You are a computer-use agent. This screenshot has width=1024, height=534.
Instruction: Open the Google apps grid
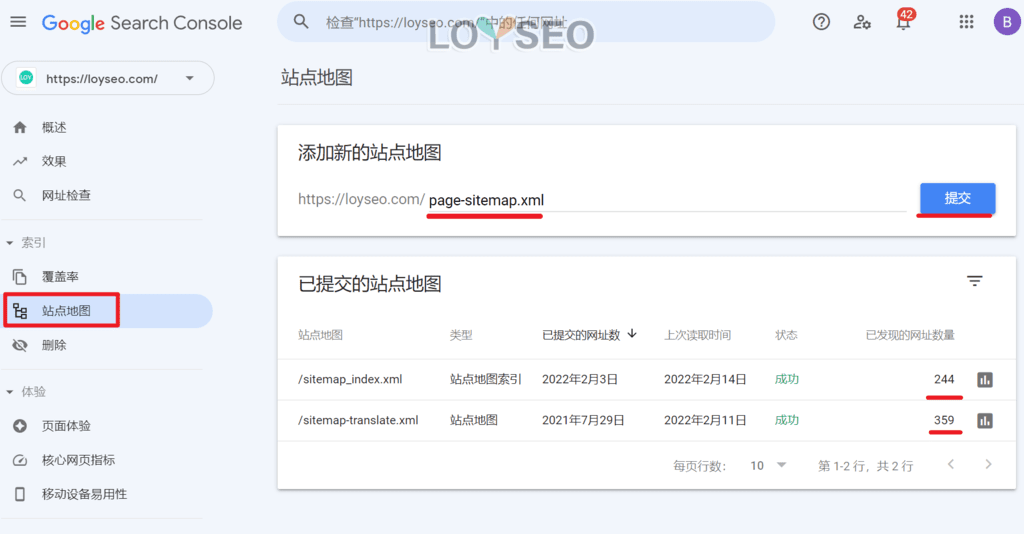coord(966,22)
